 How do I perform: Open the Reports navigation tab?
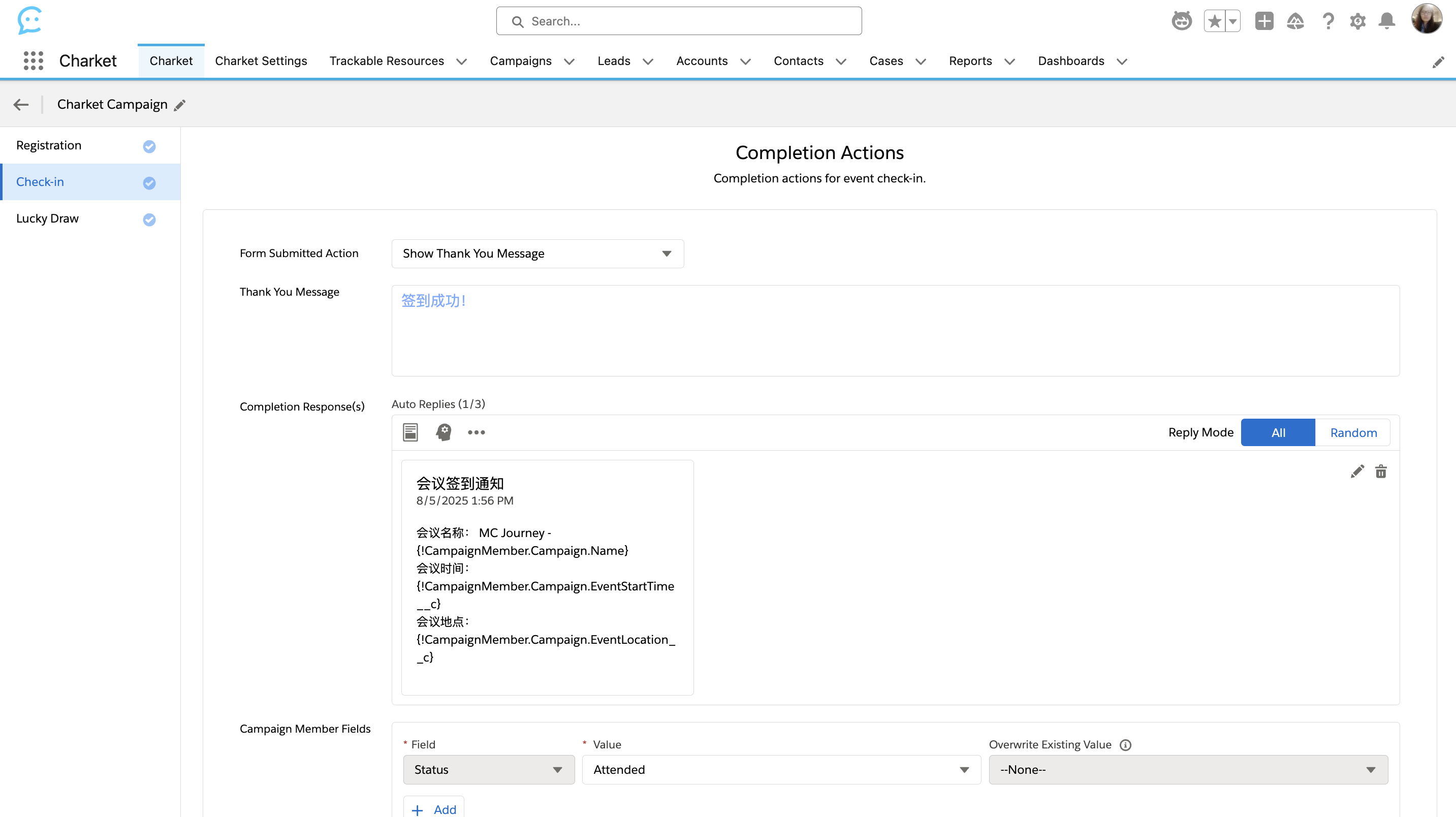click(970, 60)
